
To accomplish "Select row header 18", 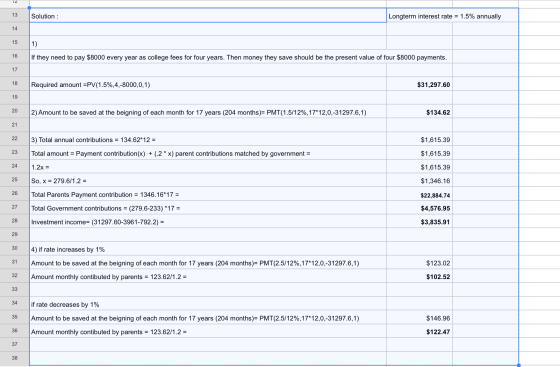I will (14, 84).
